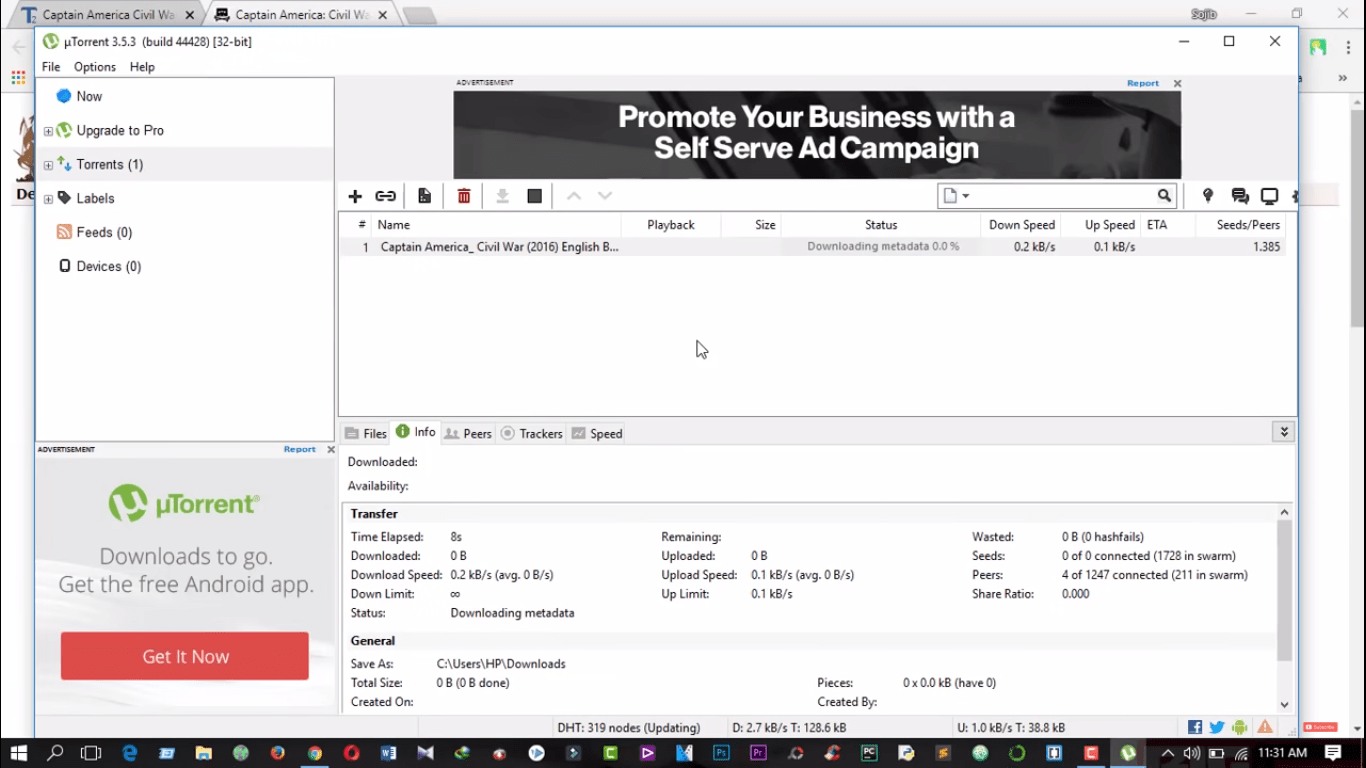The image size is (1366, 768).
Task: Open the Help menu
Action: tap(142, 67)
